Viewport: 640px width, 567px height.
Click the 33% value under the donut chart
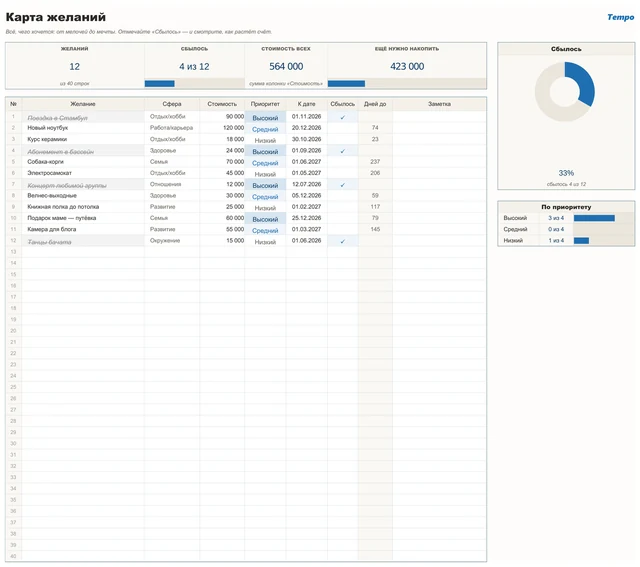[566, 173]
